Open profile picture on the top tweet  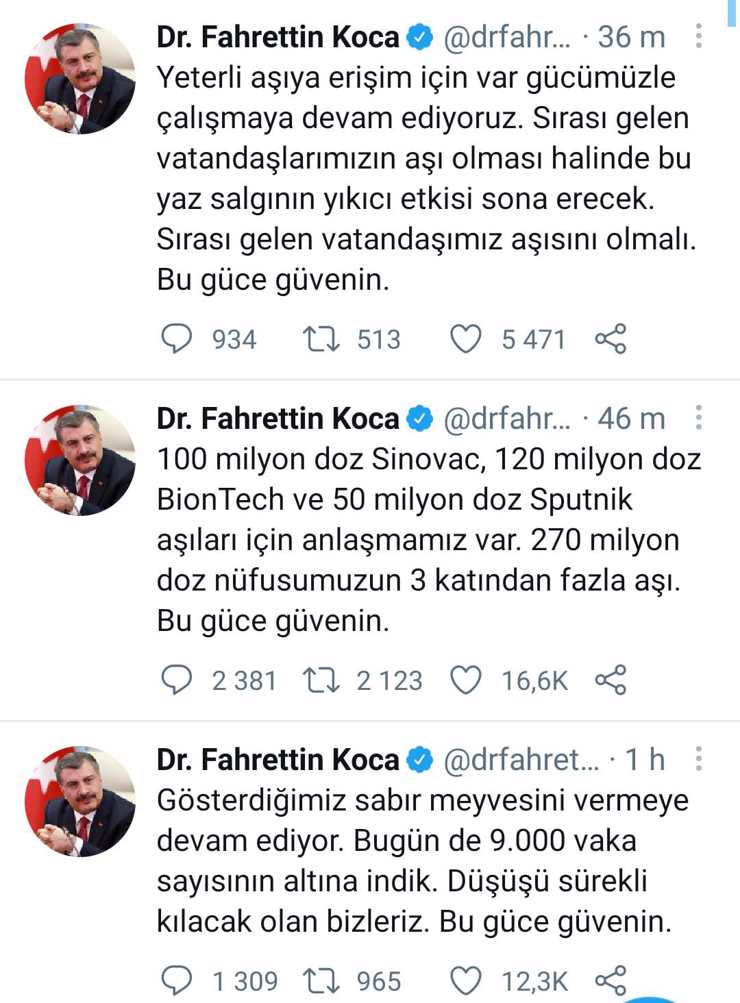tap(80, 80)
